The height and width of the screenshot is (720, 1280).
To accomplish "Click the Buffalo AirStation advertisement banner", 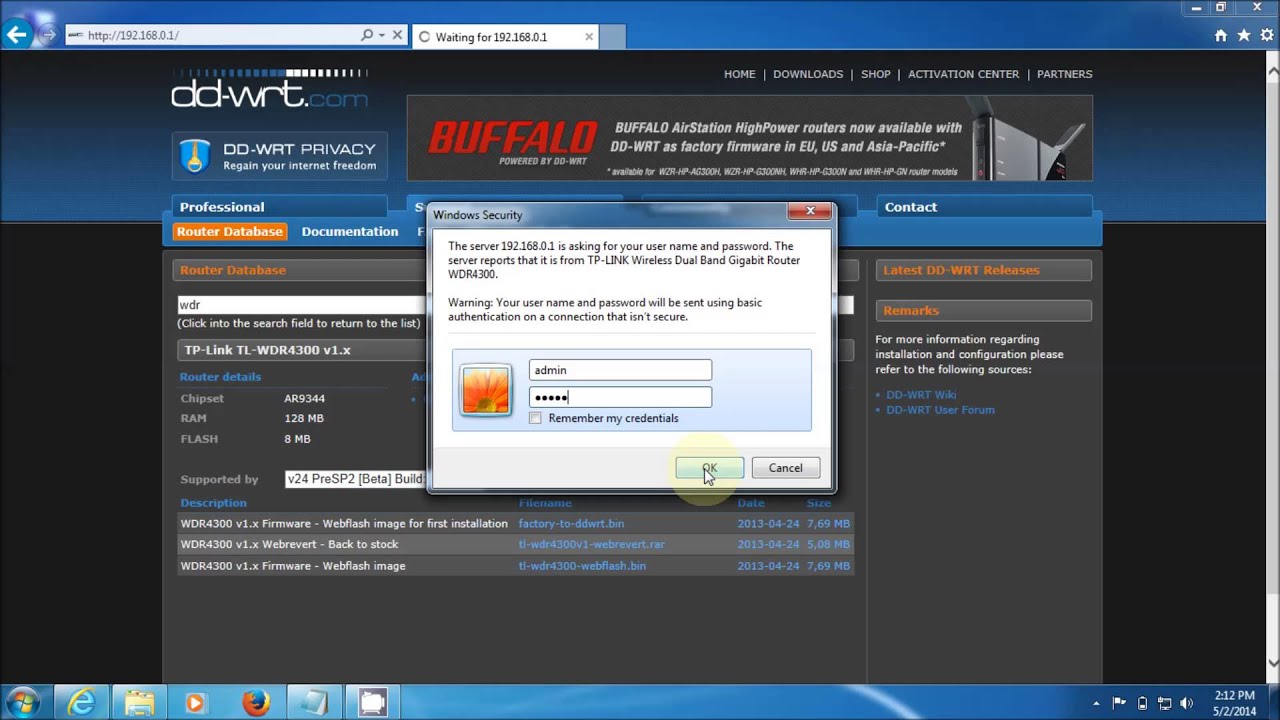I will [749, 137].
